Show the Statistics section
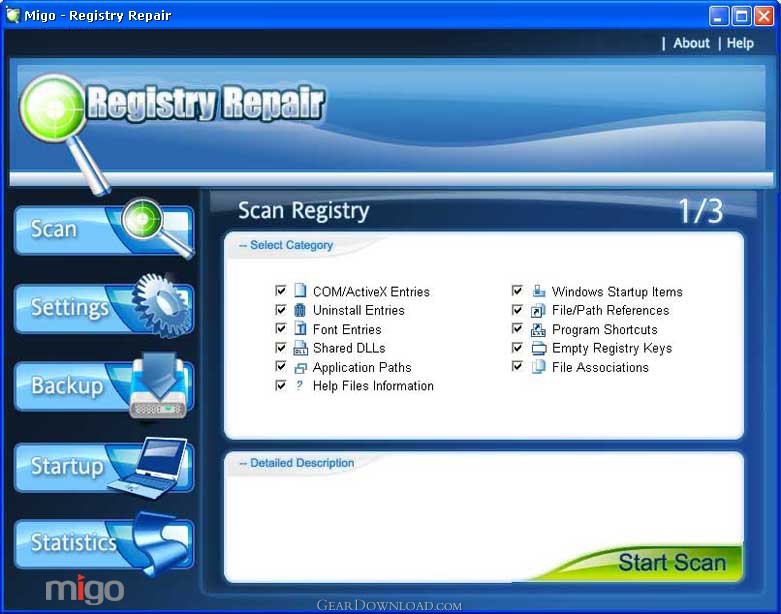781x614 pixels. pos(104,543)
